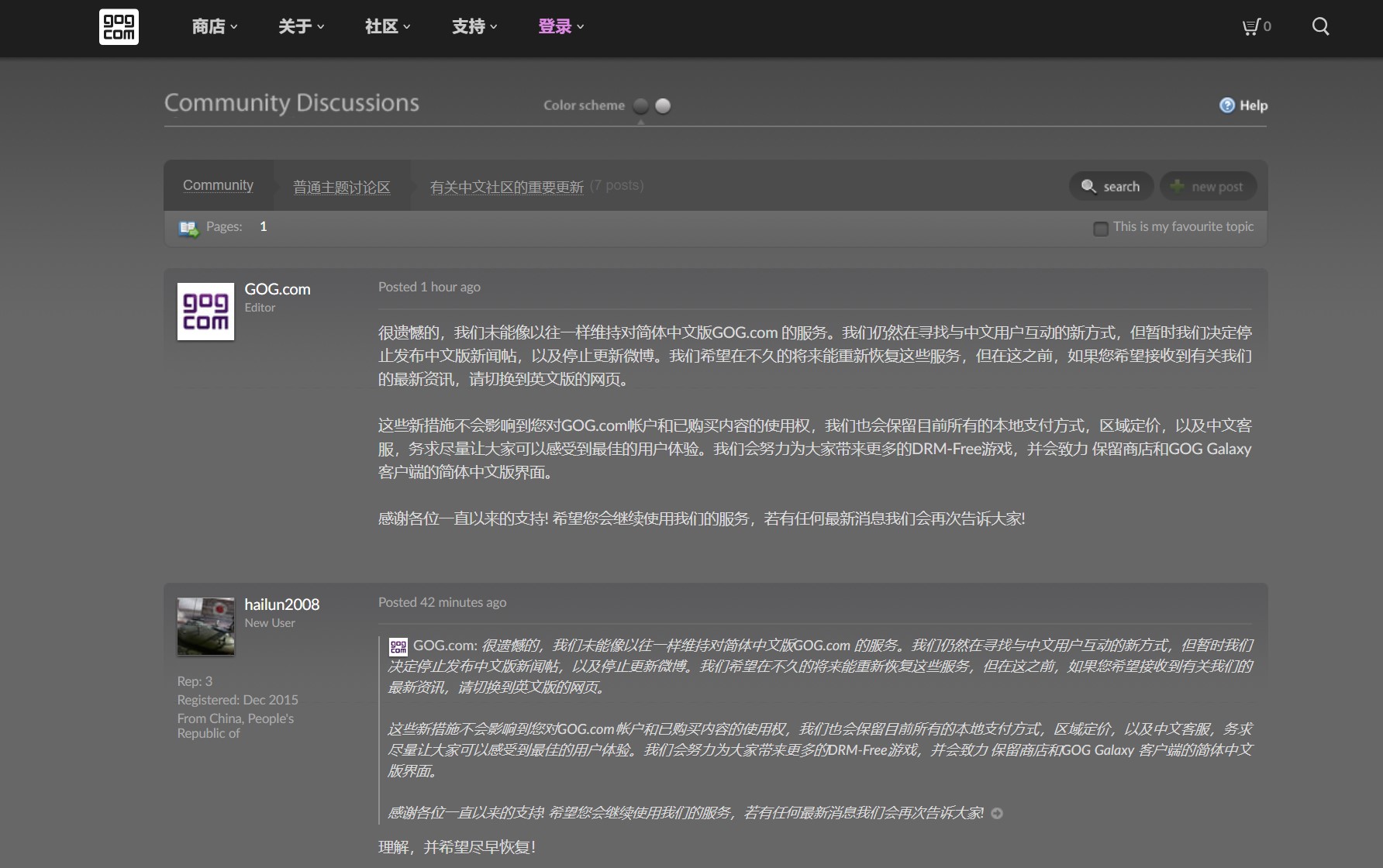
Task: Expand the 关于 dropdown menu
Action: point(302,26)
